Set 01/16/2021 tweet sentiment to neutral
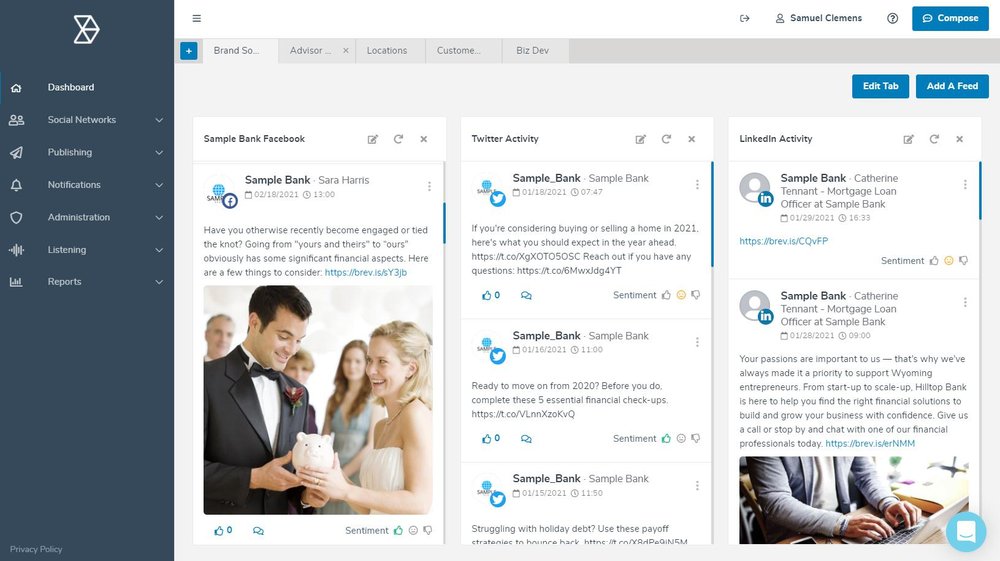This screenshot has width=1000, height=561. click(x=681, y=439)
